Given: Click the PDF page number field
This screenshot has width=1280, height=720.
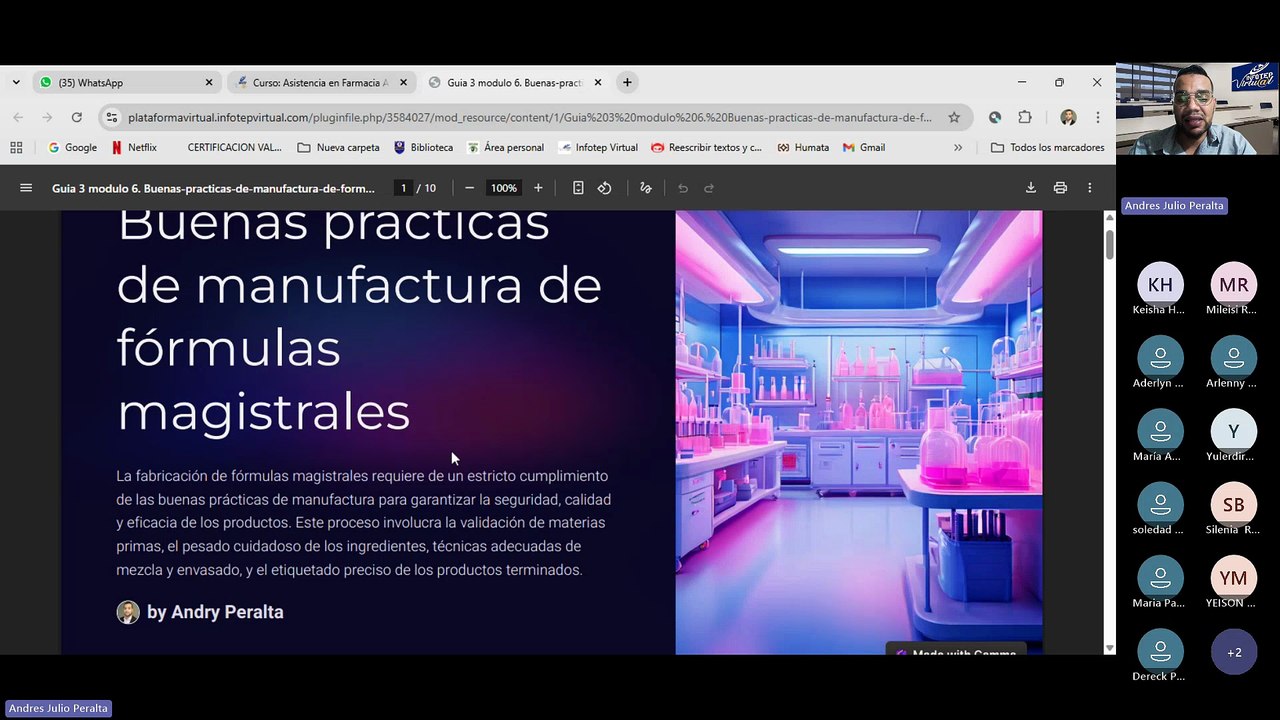Looking at the screenshot, I should pyautogui.click(x=403, y=188).
